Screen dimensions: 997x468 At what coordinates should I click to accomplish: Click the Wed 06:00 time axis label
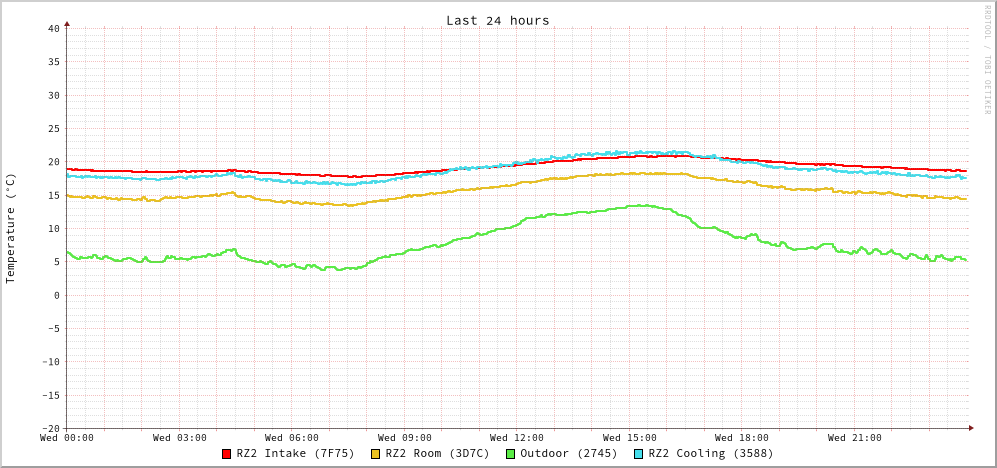(292, 438)
